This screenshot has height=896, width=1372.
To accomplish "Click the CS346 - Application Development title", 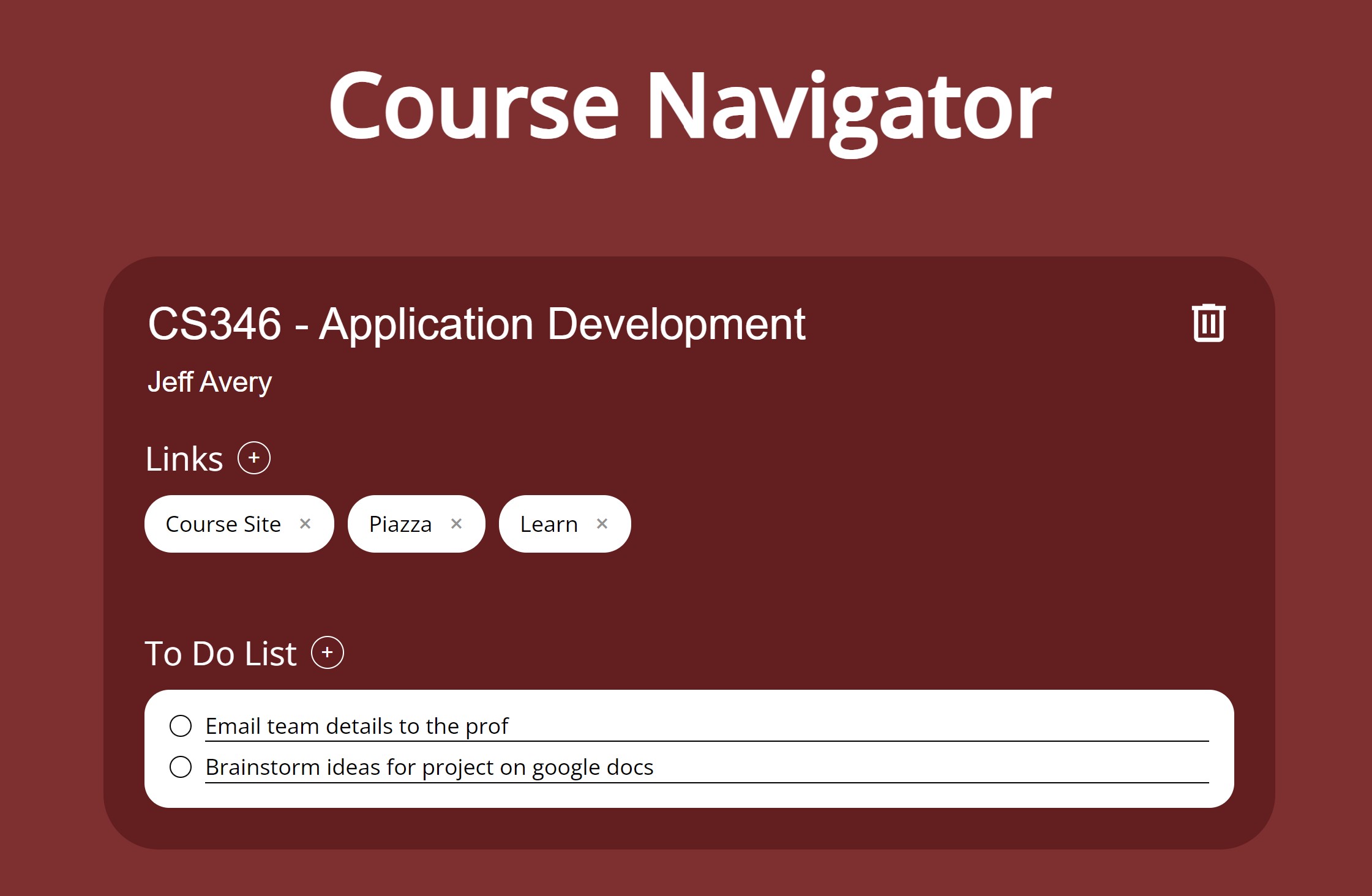I will [x=476, y=324].
